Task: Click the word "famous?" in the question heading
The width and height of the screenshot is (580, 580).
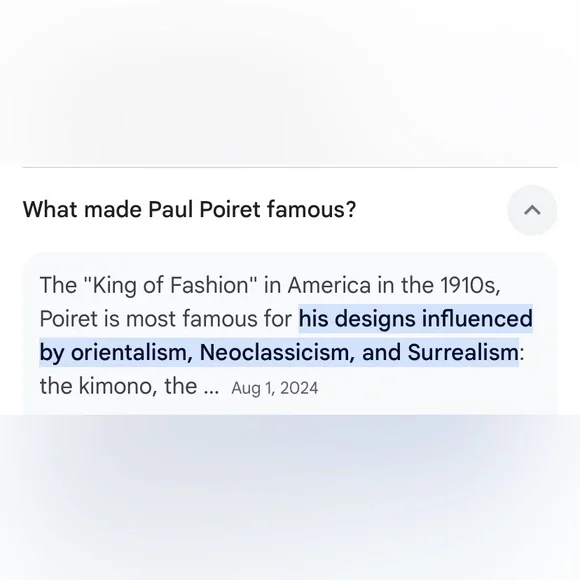Action: 311,209
